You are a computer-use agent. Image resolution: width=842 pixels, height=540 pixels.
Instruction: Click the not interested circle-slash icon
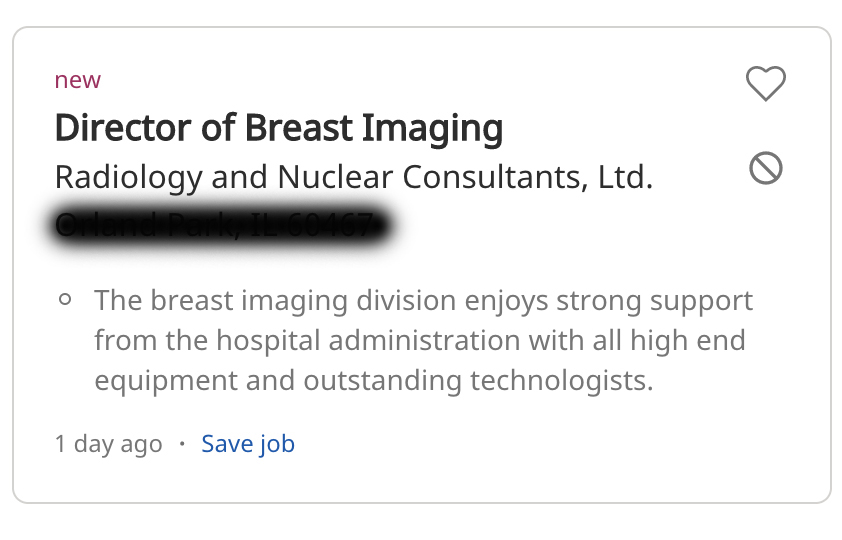(766, 168)
